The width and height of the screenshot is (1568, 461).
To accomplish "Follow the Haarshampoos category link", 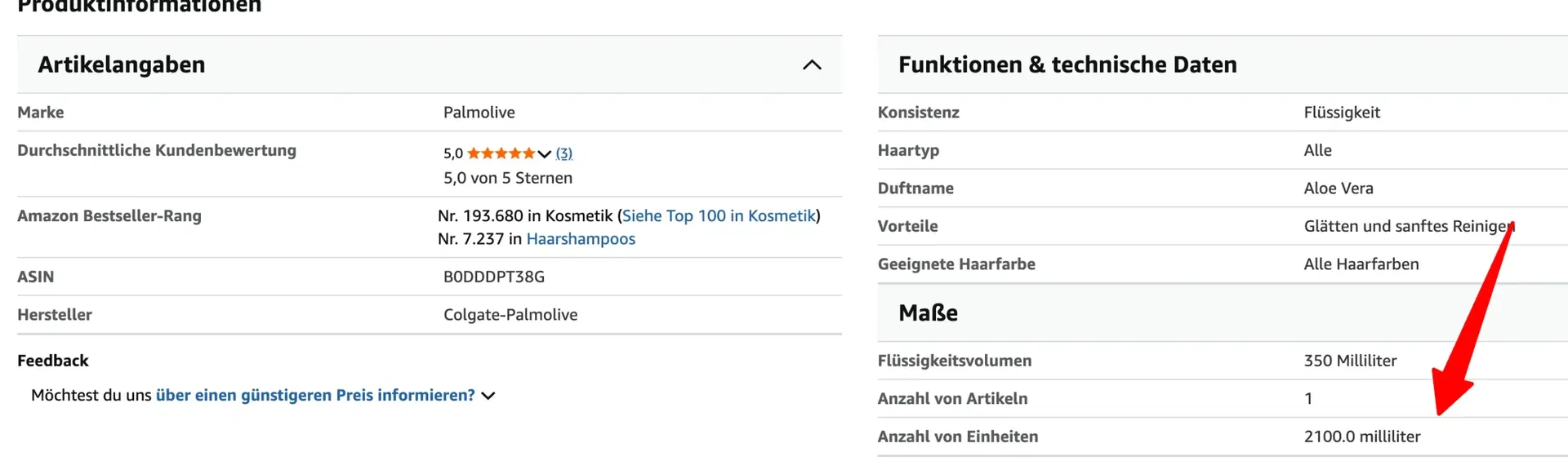I will pos(581,239).
